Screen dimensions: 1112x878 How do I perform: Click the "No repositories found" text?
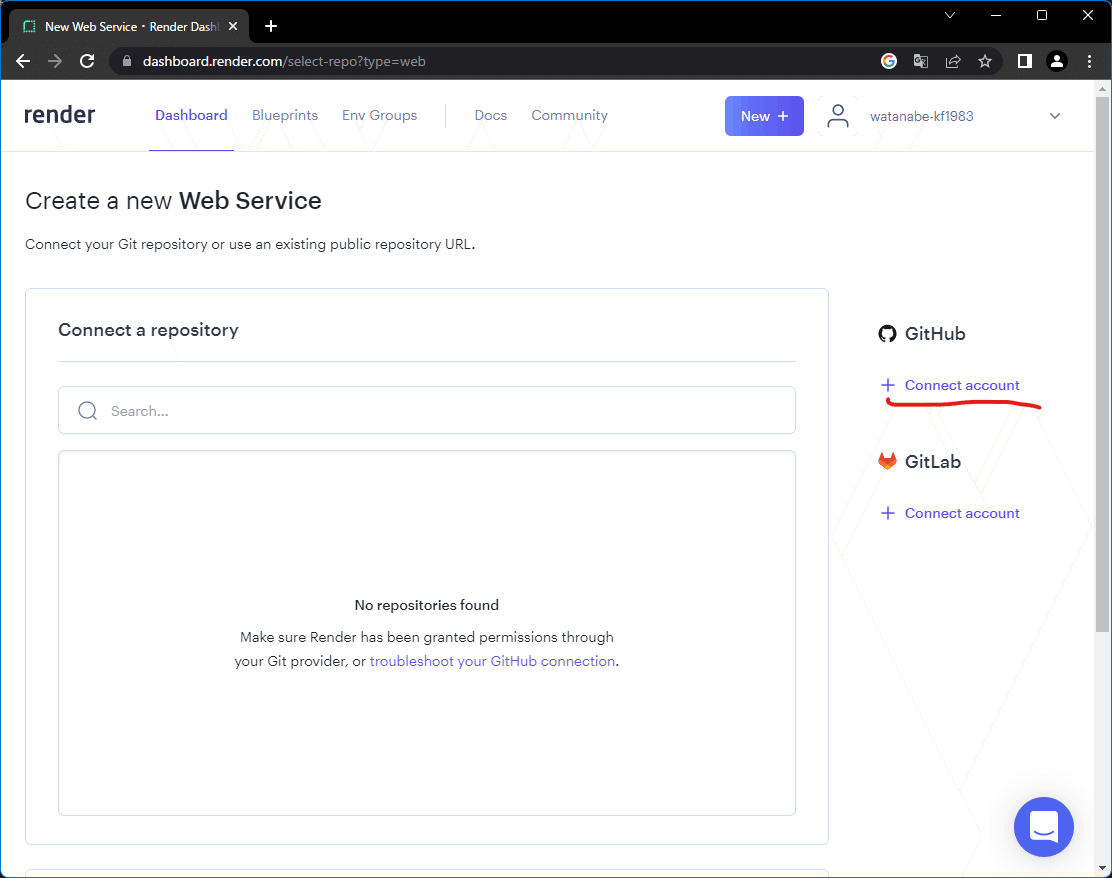click(427, 605)
